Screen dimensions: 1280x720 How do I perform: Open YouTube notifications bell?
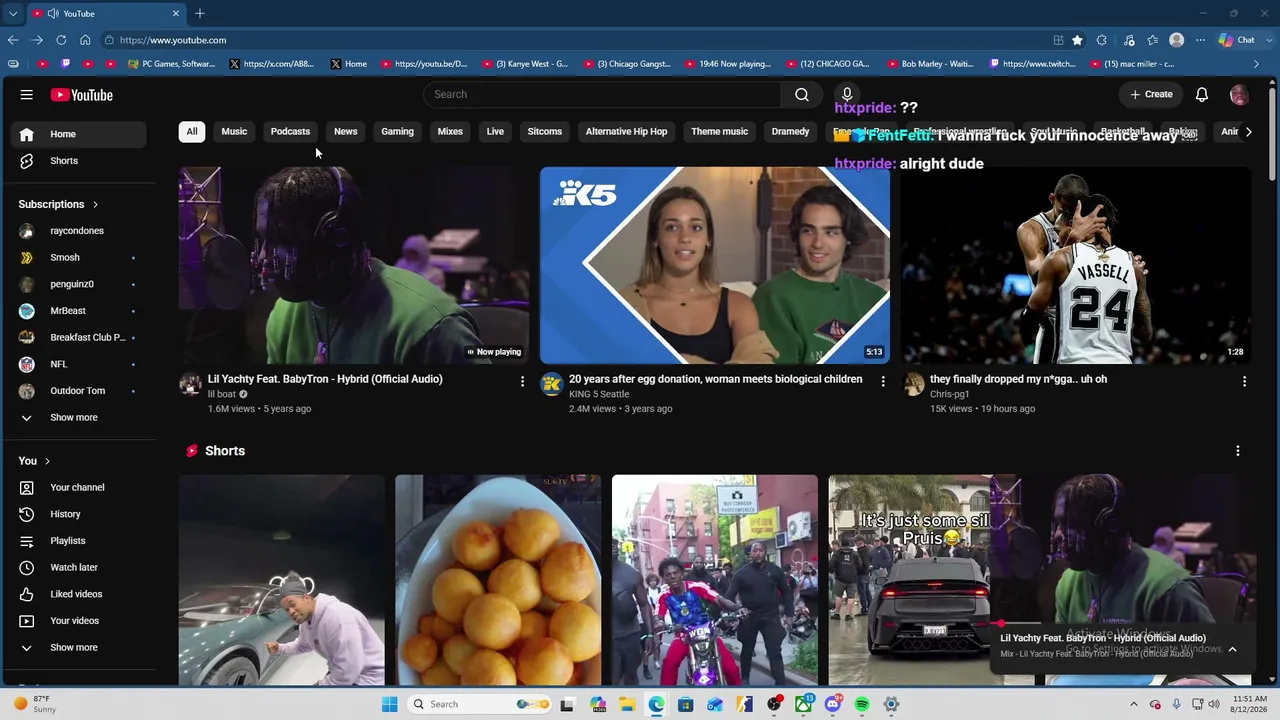click(1202, 94)
